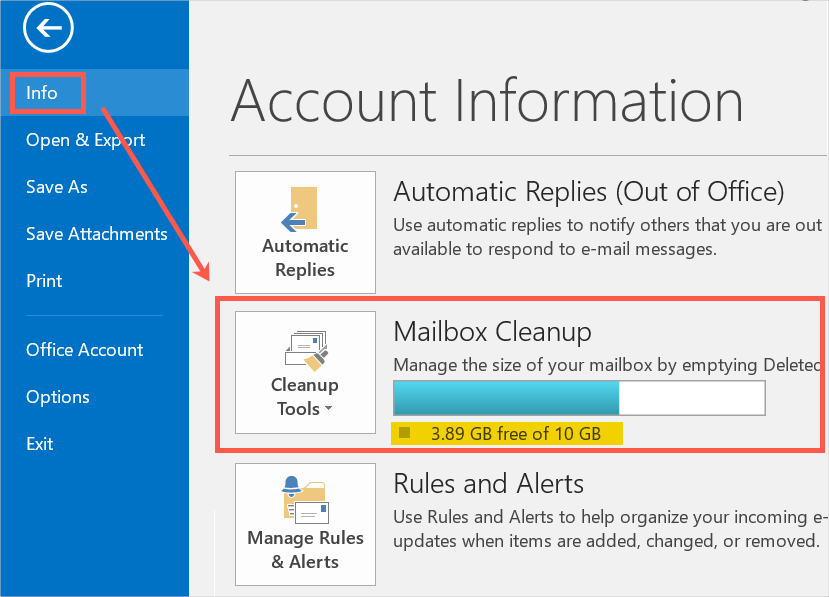Open Outlook Options
The width and height of the screenshot is (829, 597).
point(57,397)
